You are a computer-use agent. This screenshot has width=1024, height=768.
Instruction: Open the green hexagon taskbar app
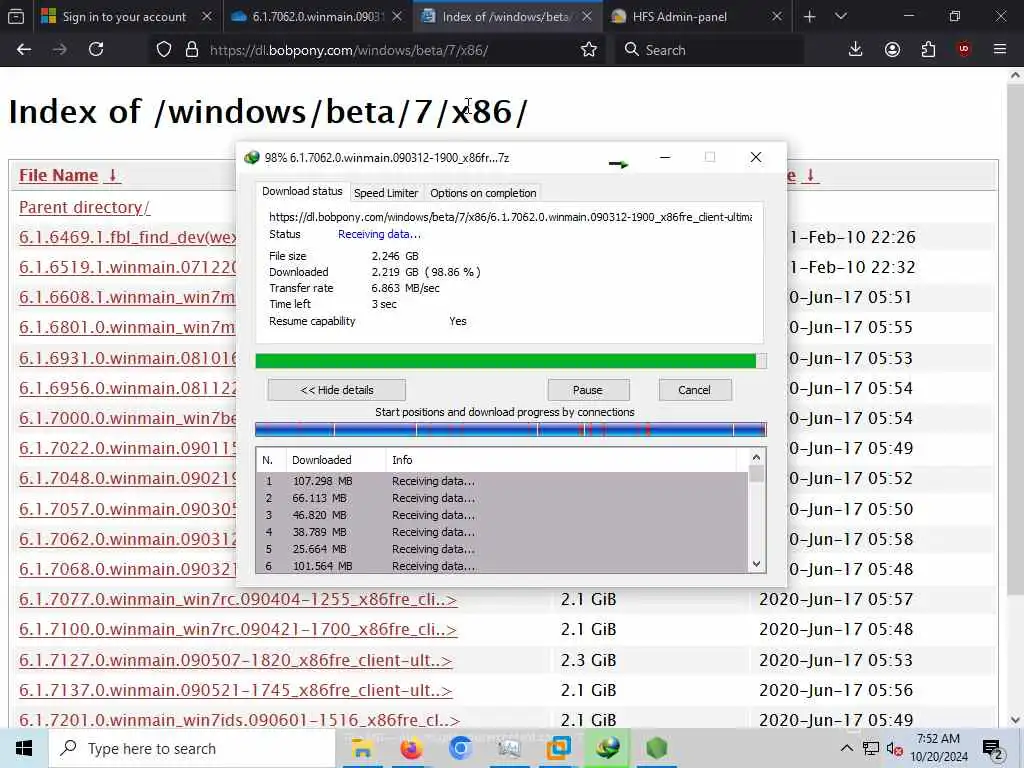click(x=656, y=748)
